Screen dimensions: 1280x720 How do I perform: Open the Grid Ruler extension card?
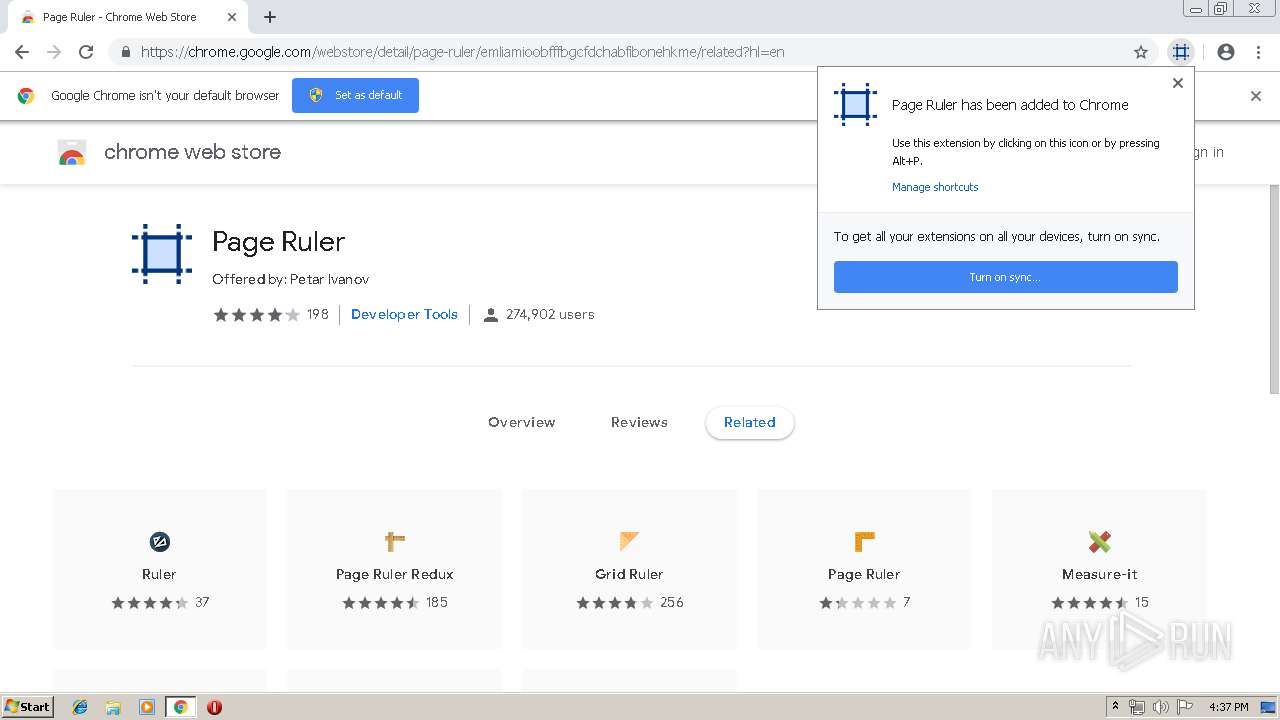point(629,569)
